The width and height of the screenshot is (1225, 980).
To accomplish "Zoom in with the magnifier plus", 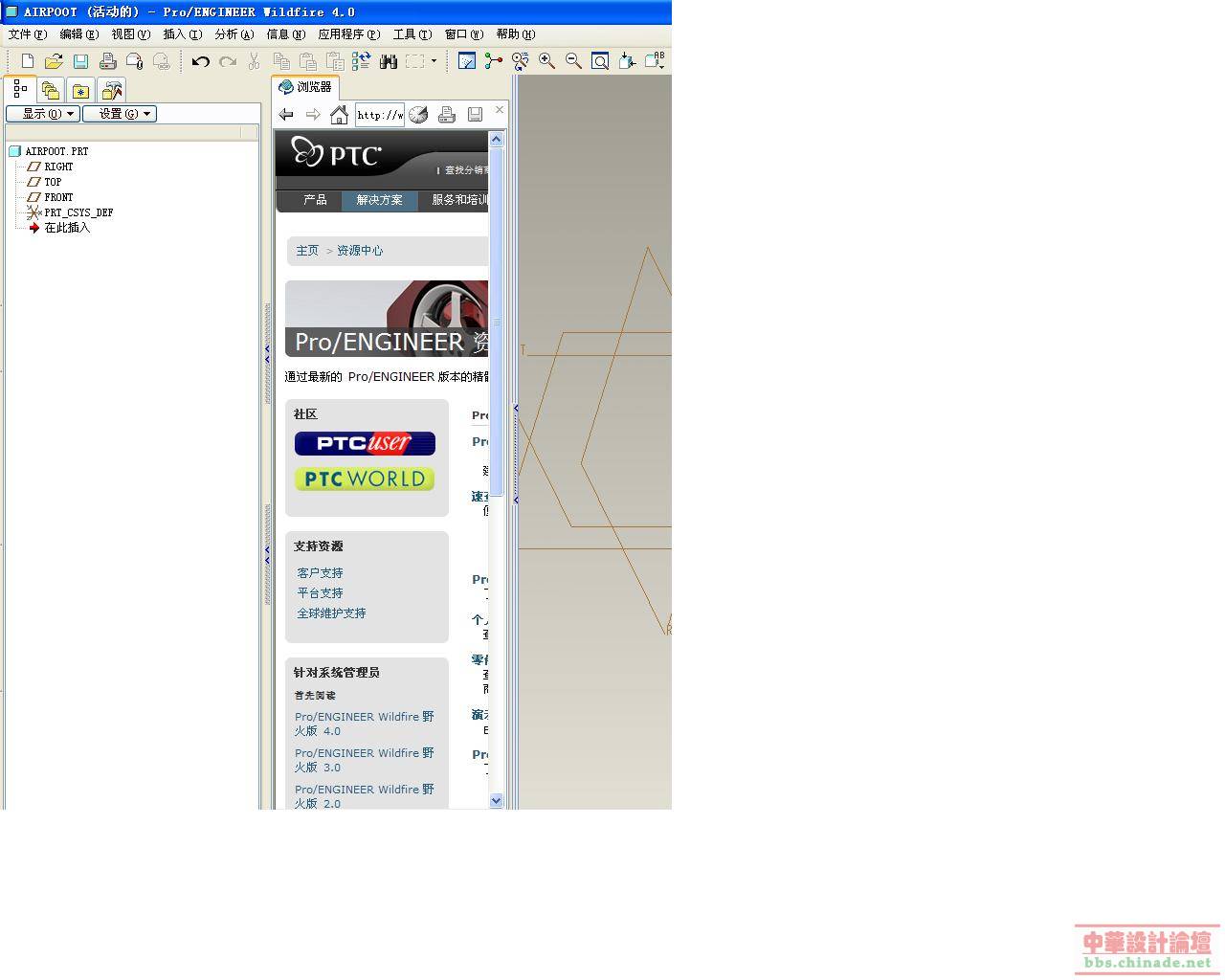I will [547, 61].
